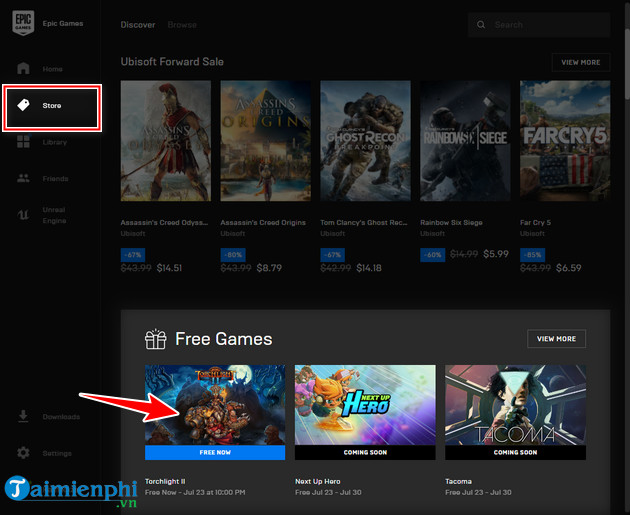Click the Free Games heading

(x=224, y=339)
